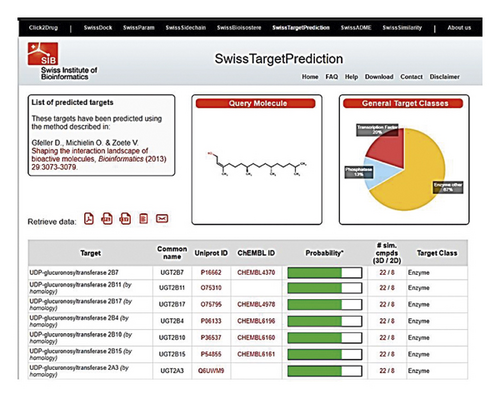Click the SIB red logo

tap(43, 54)
